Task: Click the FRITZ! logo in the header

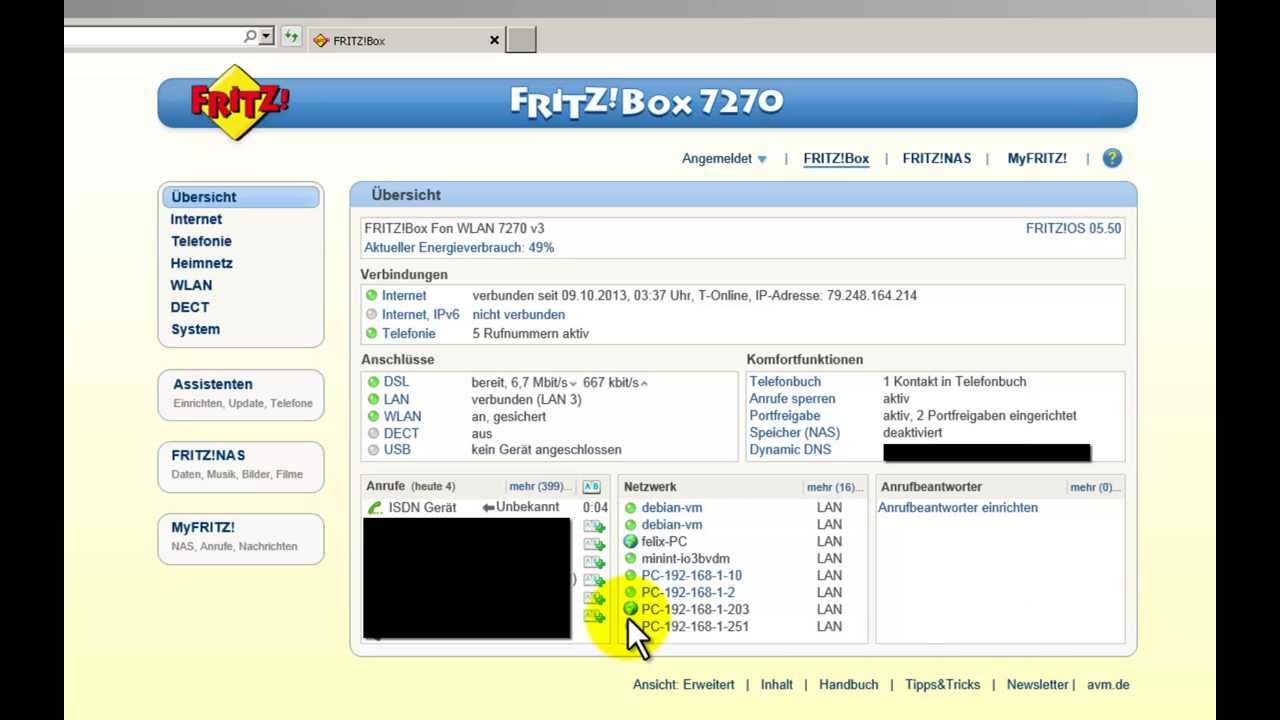Action: tap(239, 102)
